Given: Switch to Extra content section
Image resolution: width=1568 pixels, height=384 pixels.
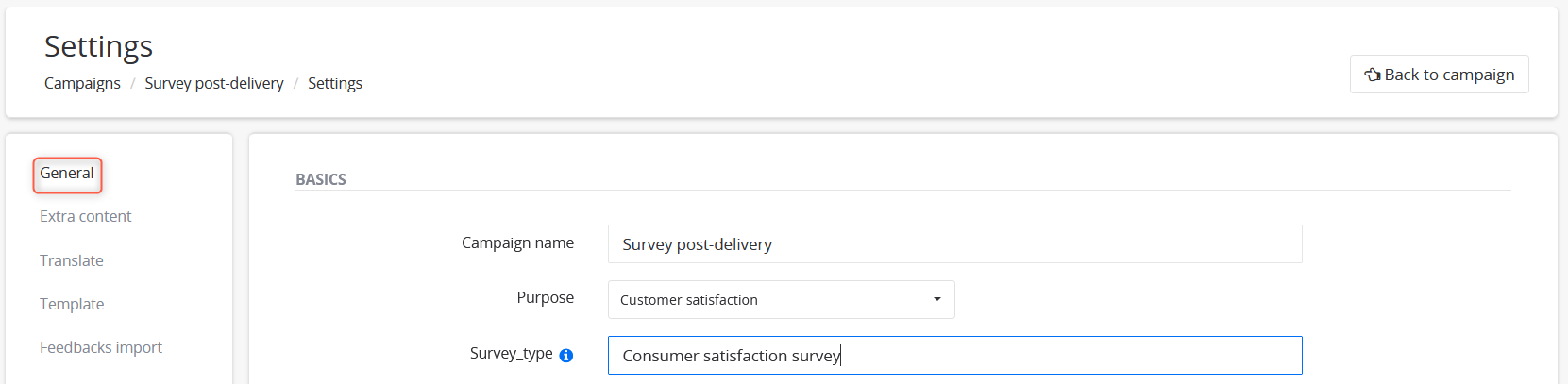Looking at the screenshot, I should [86, 216].
